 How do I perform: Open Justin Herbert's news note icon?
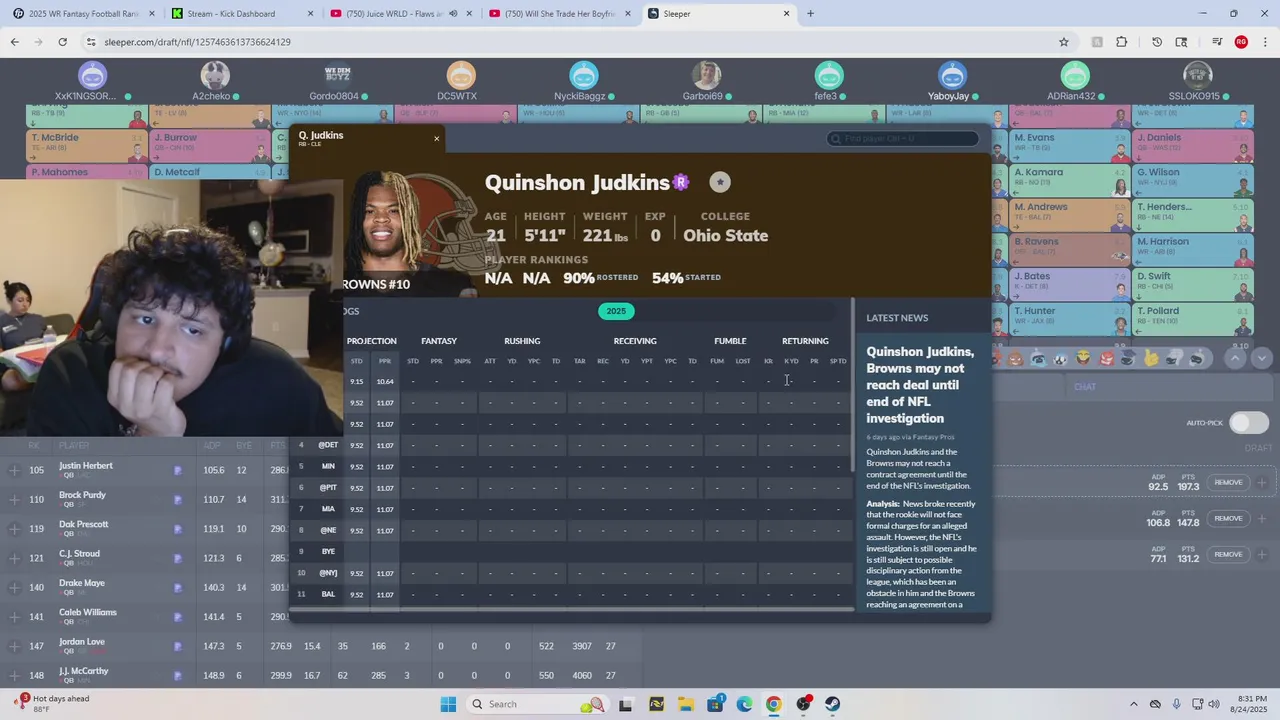coord(178,470)
